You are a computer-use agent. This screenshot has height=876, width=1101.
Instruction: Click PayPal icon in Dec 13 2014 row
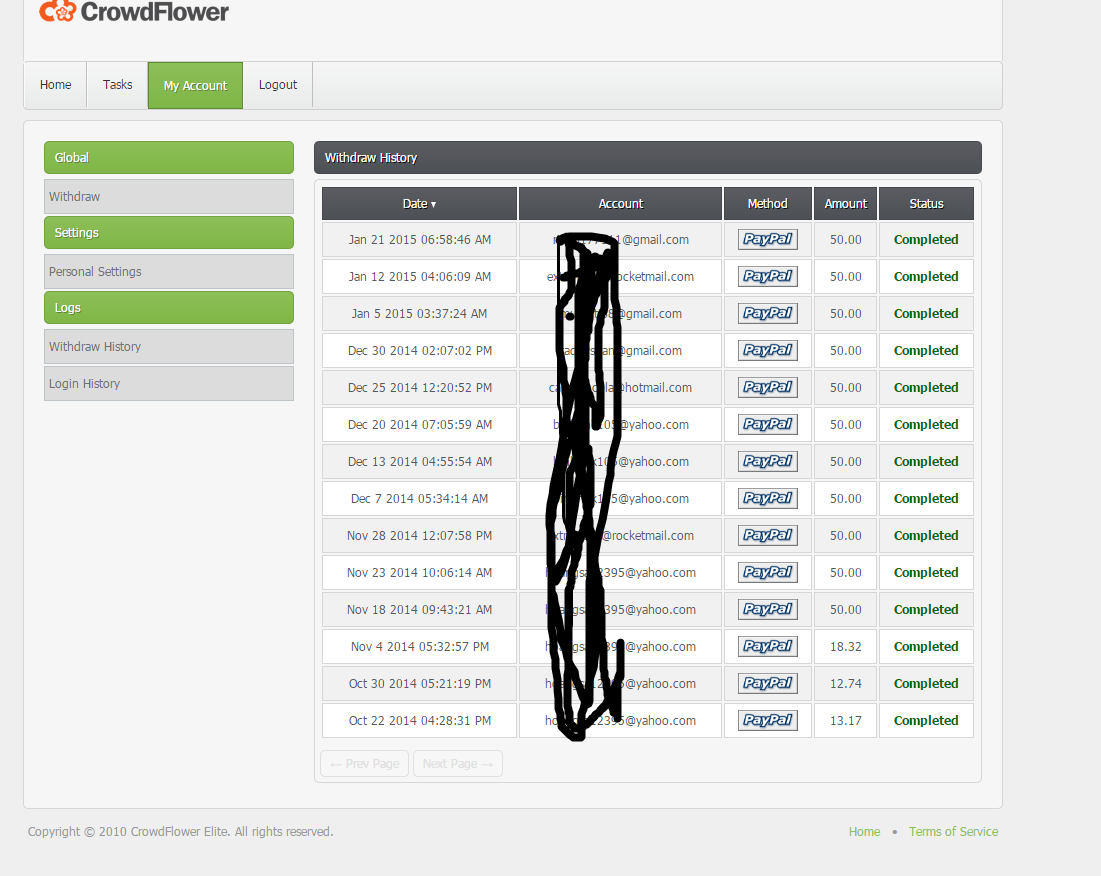tap(767, 461)
